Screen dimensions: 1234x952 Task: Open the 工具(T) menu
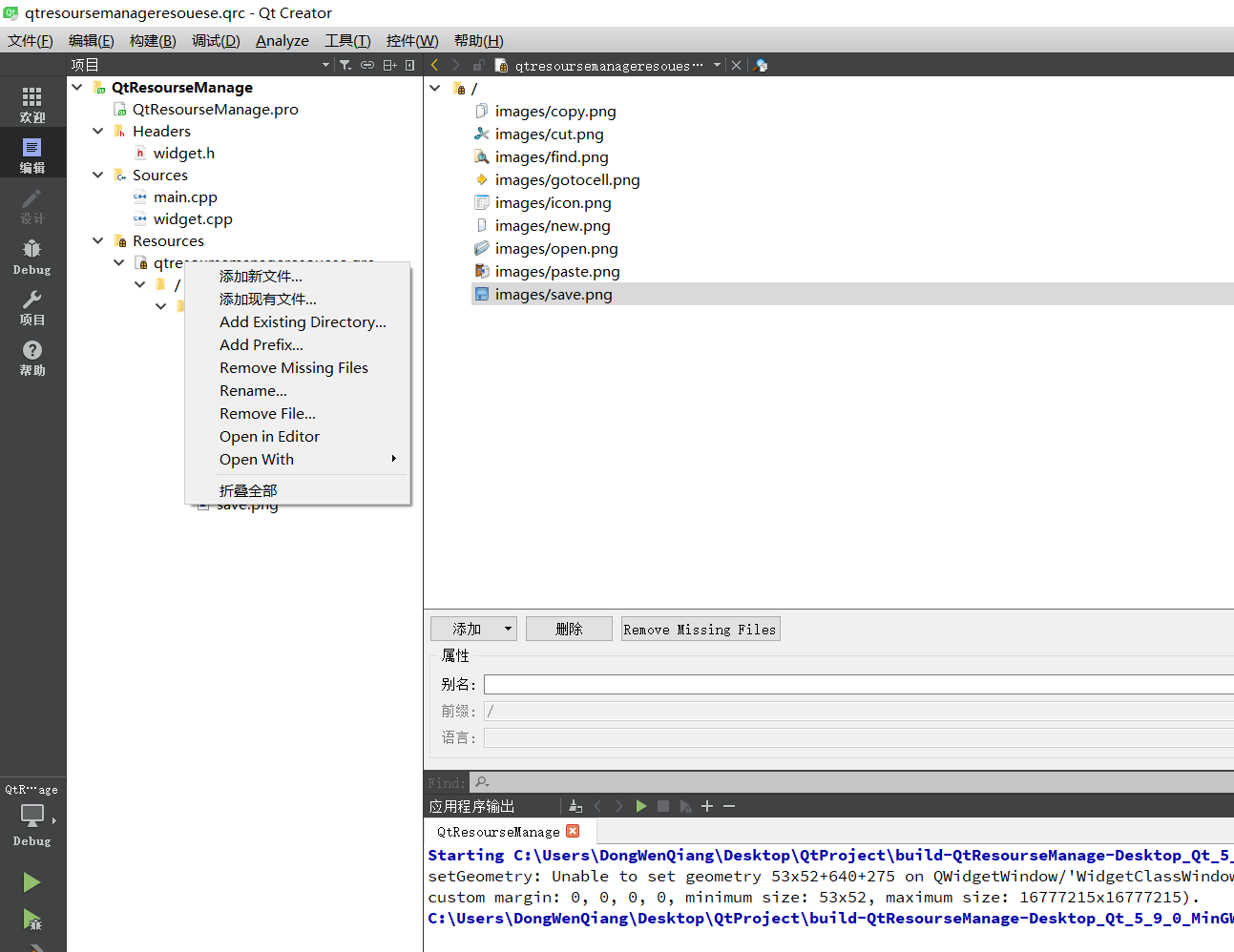(347, 40)
